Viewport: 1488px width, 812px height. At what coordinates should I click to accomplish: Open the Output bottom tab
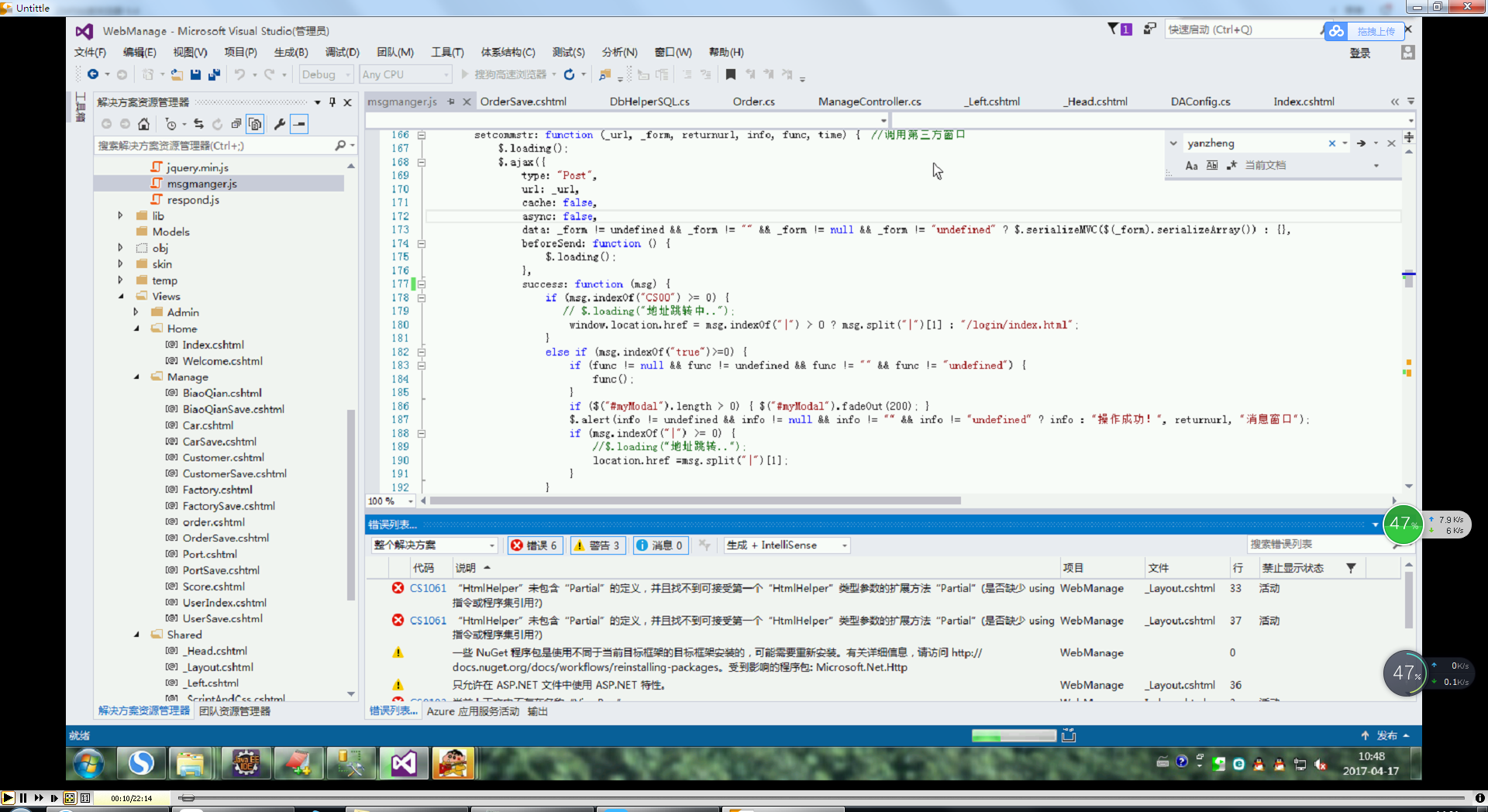[x=538, y=711]
